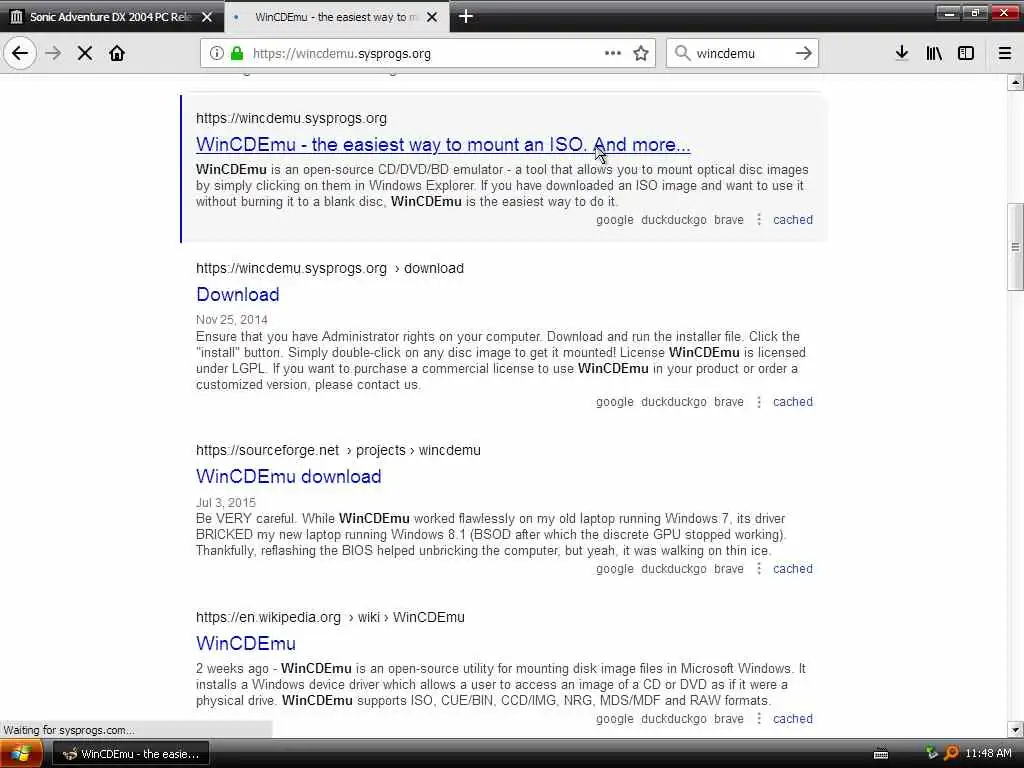The height and width of the screenshot is (768, 1024).
Task: Click the scrollbar down arrow
Action: (x=1015, y=729)
